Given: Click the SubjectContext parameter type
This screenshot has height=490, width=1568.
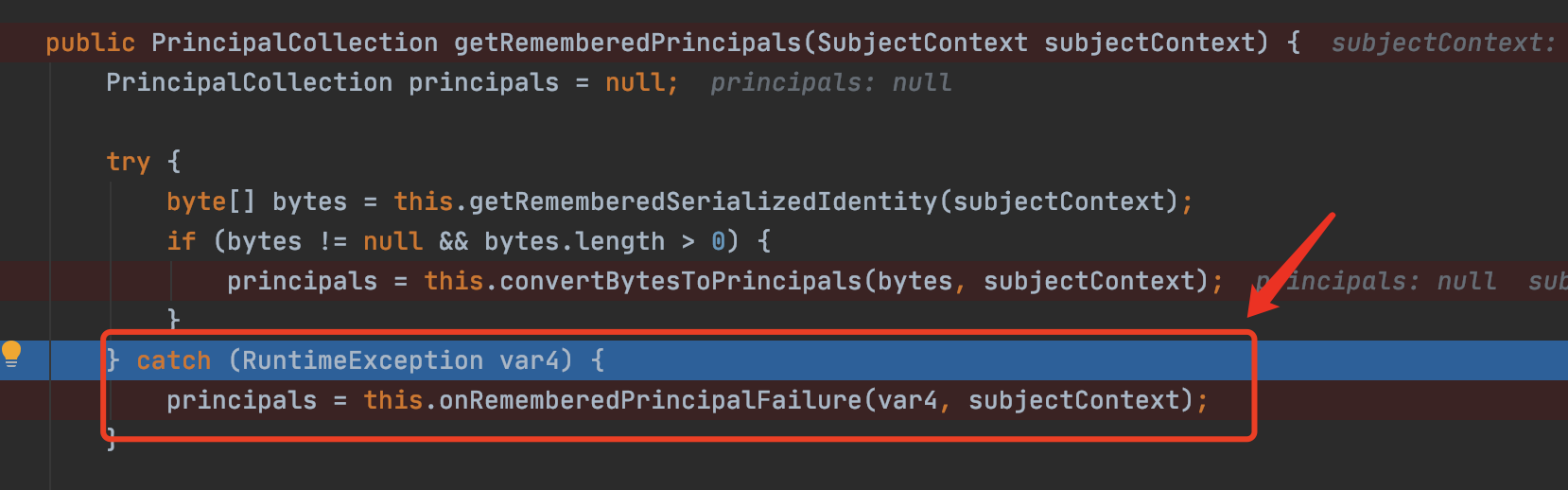Looking at the screenshot, I should [922, 44].
